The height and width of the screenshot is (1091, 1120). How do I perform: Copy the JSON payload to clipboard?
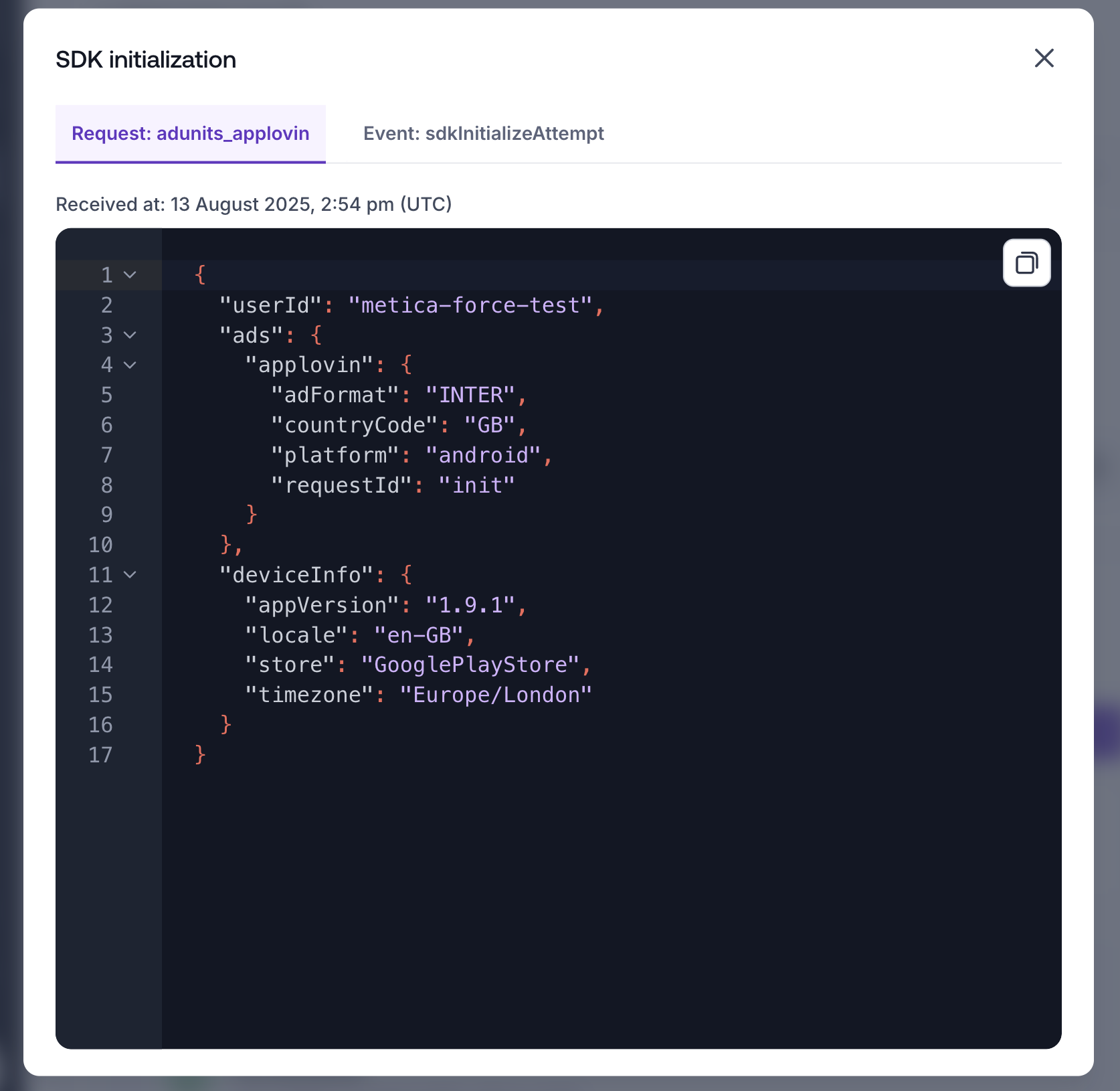coord(1026,263)
